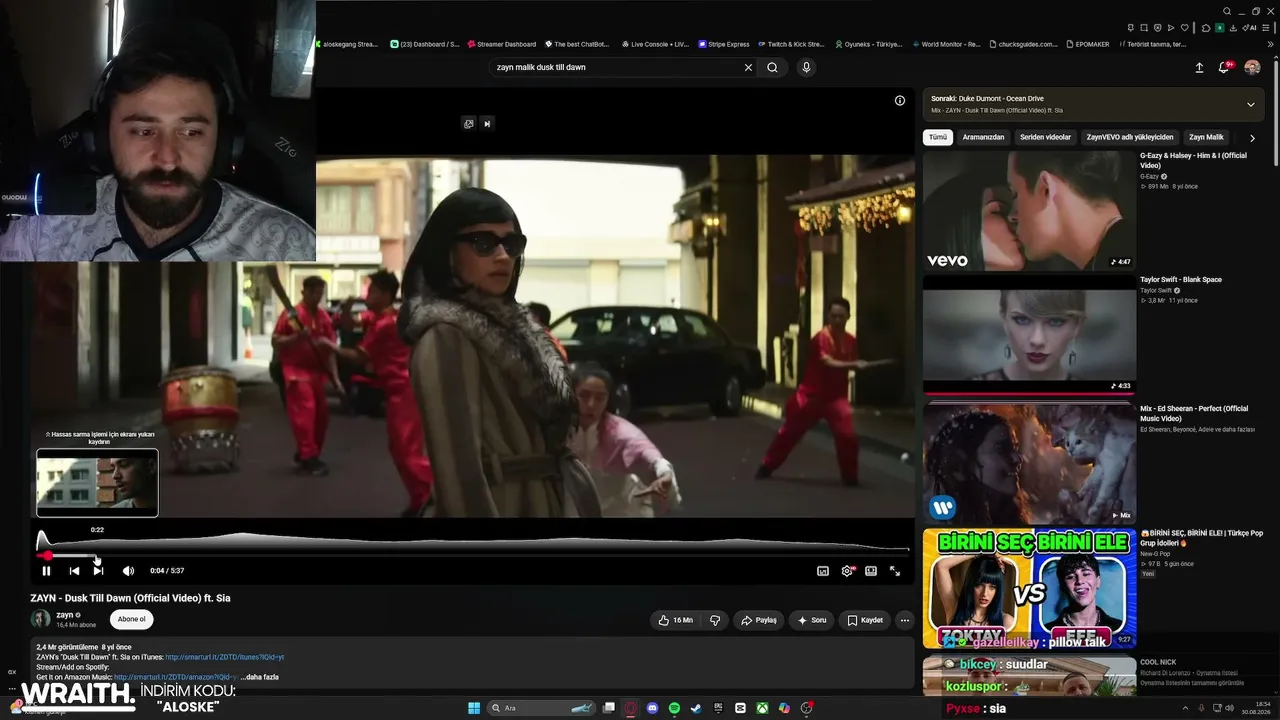
Task: Open the create upload button
Action: click(1199, 68)
